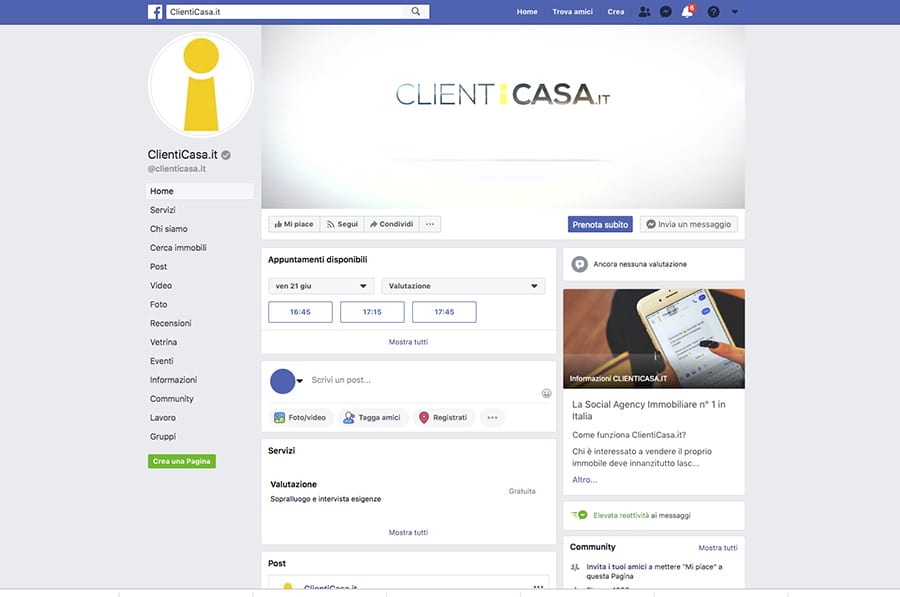Open Lavoro in the sidebar
Viewport: 900px width, 597px height.
163,418
